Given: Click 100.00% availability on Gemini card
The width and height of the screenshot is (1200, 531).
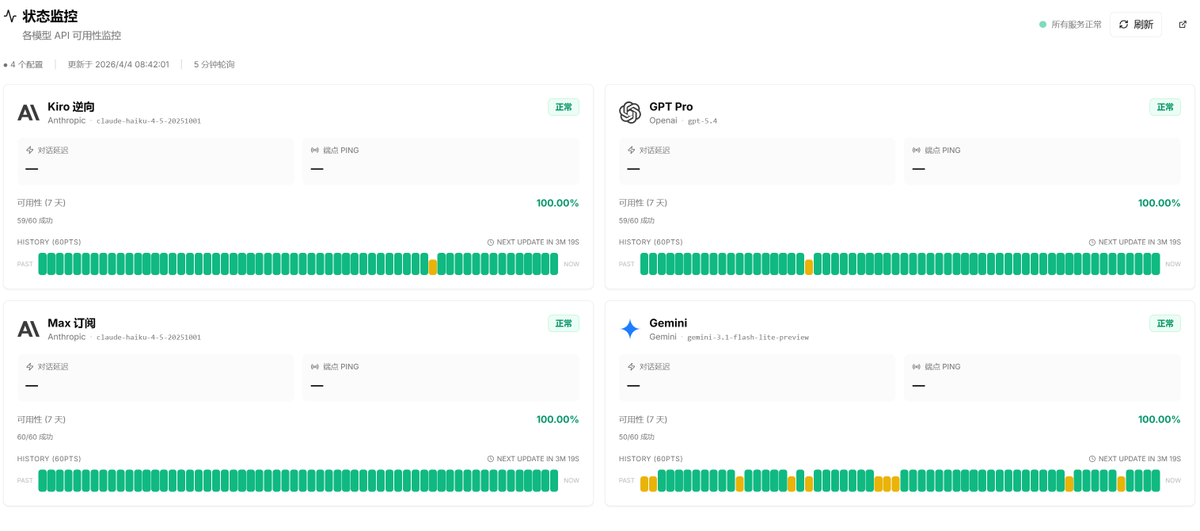Looking at the screenshot, I should [x=1159, y=420].
